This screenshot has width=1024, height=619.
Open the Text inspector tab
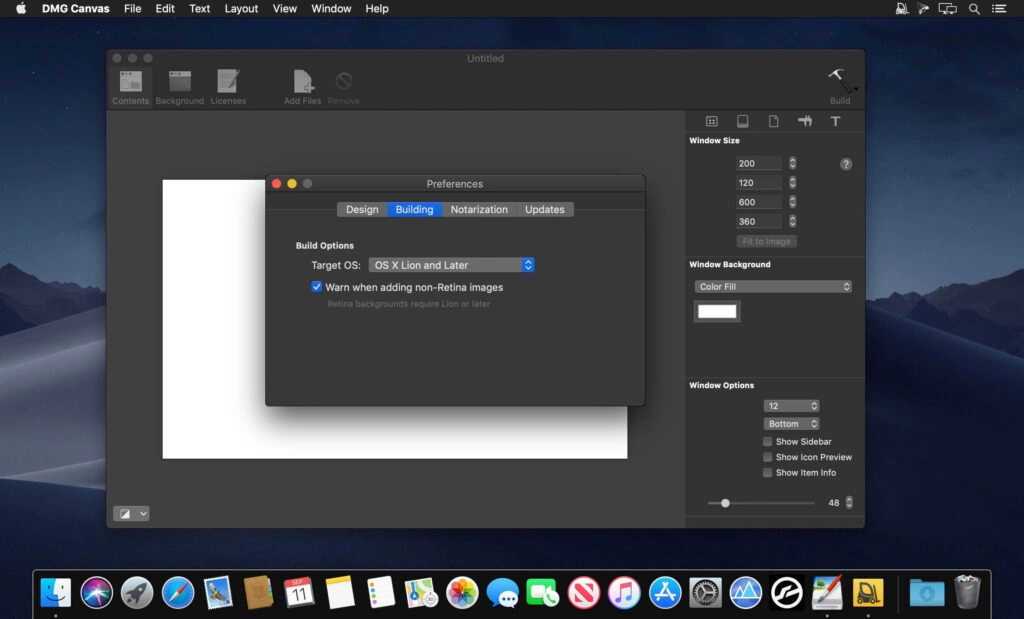coord(836,120)
